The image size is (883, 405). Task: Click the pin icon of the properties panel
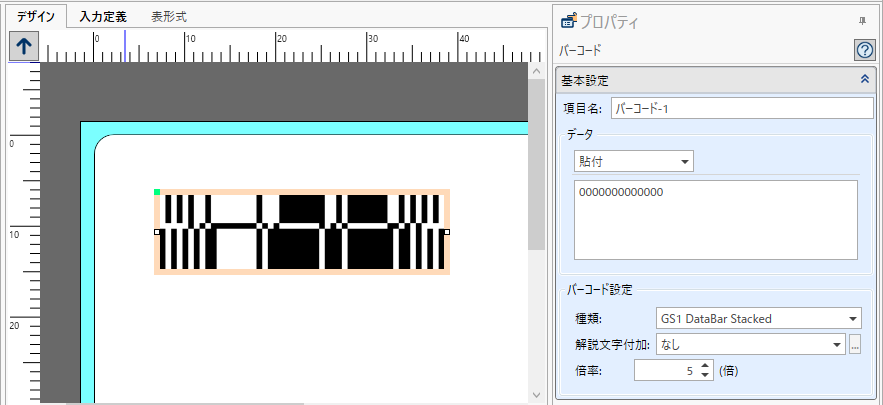click(862, 21)
